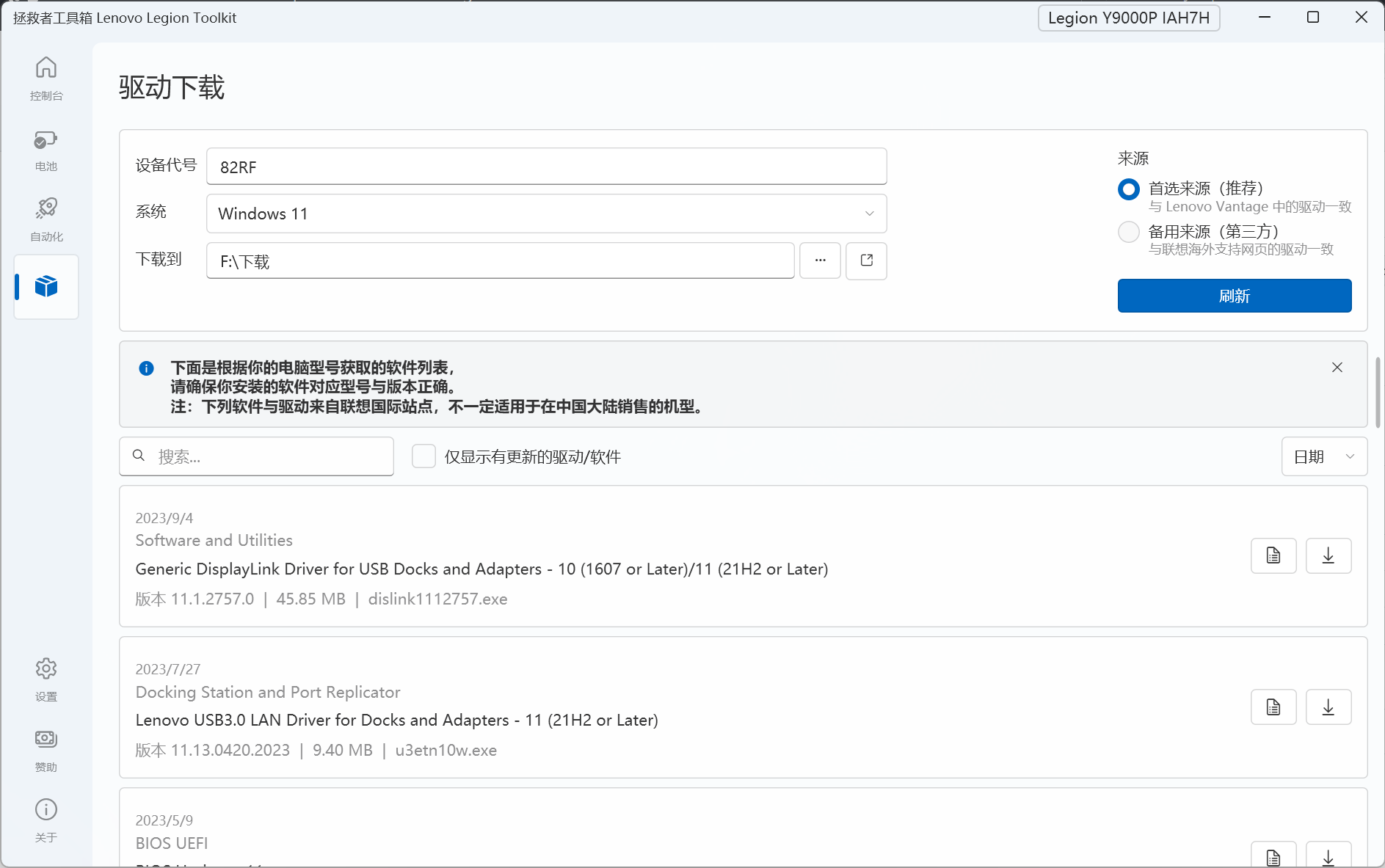The width and height of the screenshot is (1385, 868).
Task: Click the Legion Y9000P IAH7H device button
Action: point(1129,18)
